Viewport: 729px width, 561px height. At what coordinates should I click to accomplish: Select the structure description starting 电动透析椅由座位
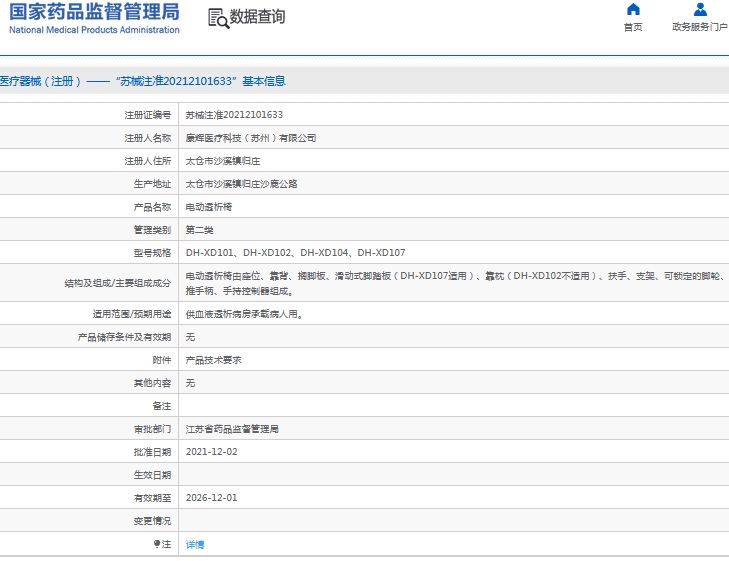coord(455,283)
